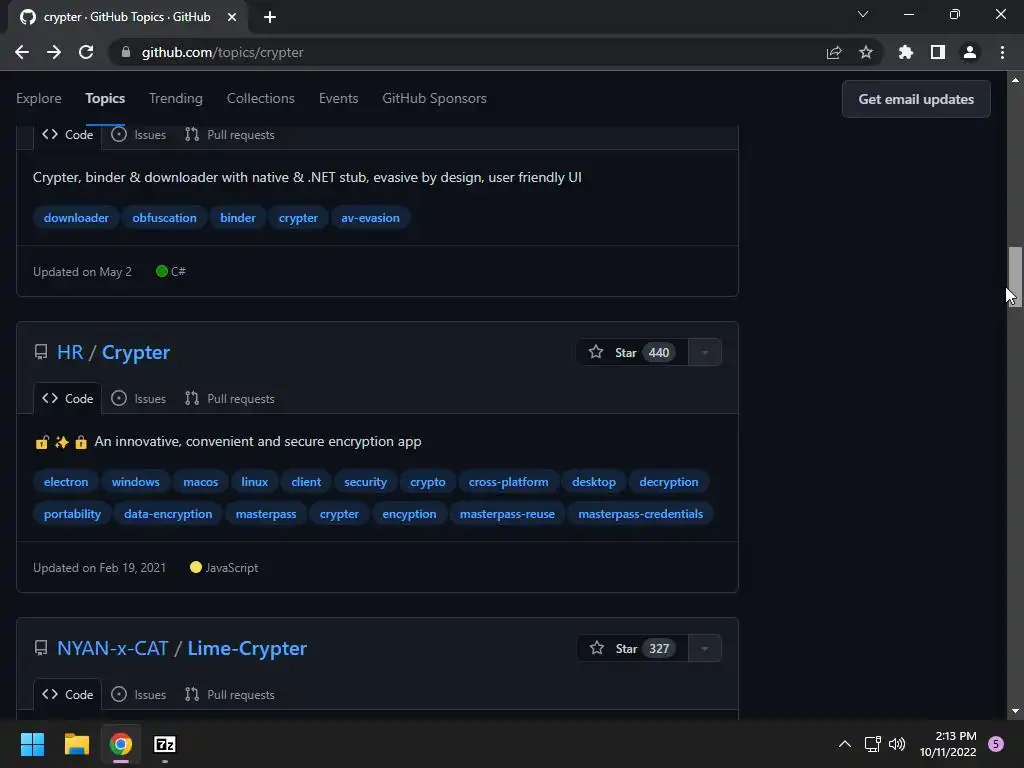
Task: Open Issues tab of the C# crypter repository
Action: point(138,135)
